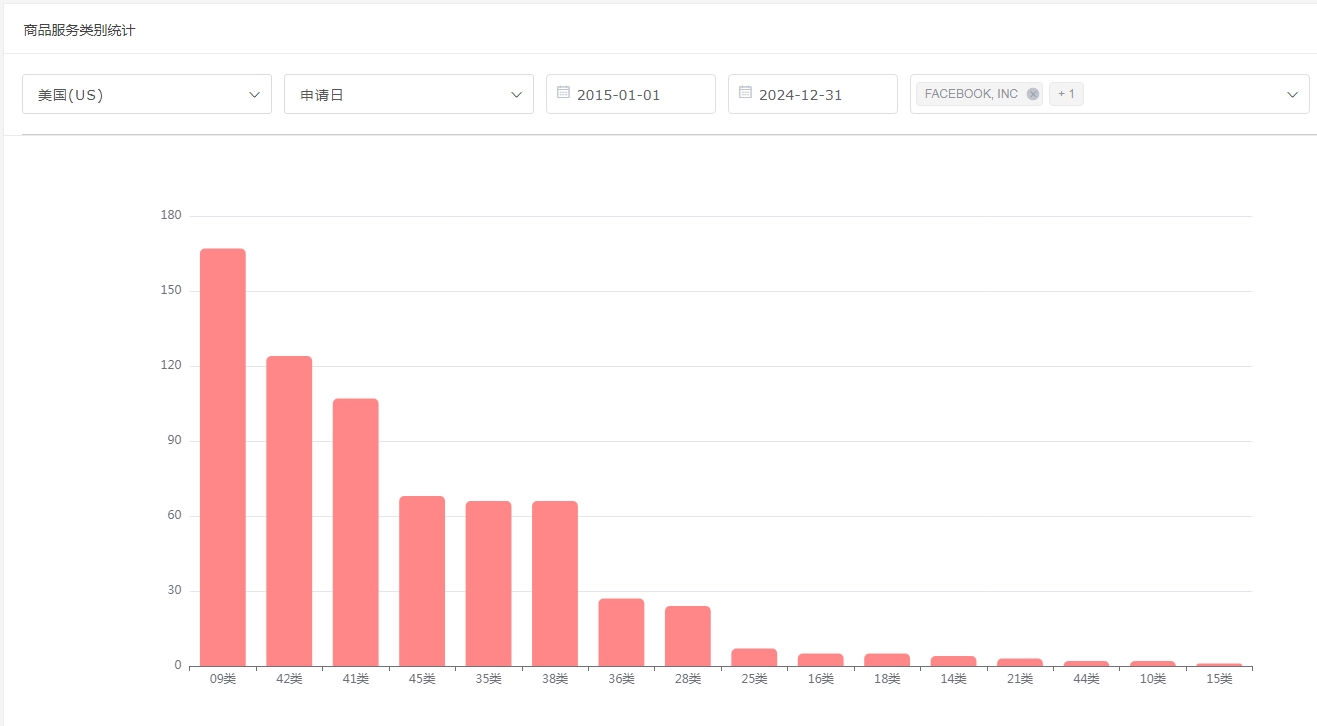The image size is (1317, 726).
Task: Click the 商品服务类别统计 panel title
Action: tap(79, 30)
